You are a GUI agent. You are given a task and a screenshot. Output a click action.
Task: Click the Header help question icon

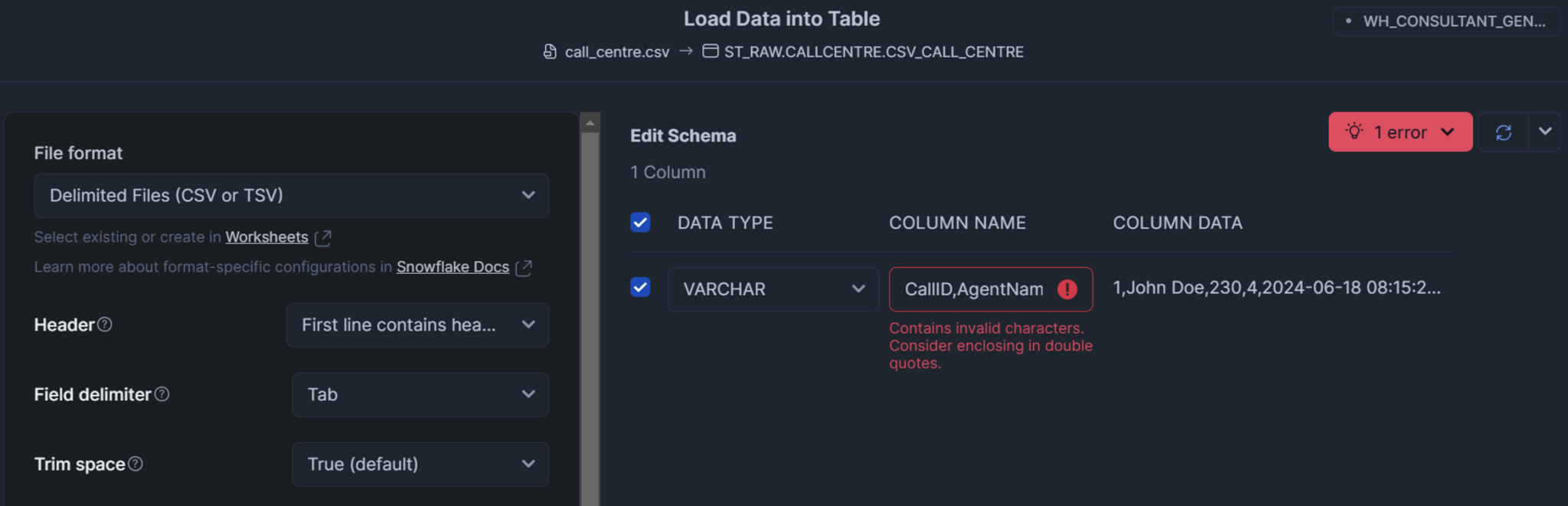(105, 325)
